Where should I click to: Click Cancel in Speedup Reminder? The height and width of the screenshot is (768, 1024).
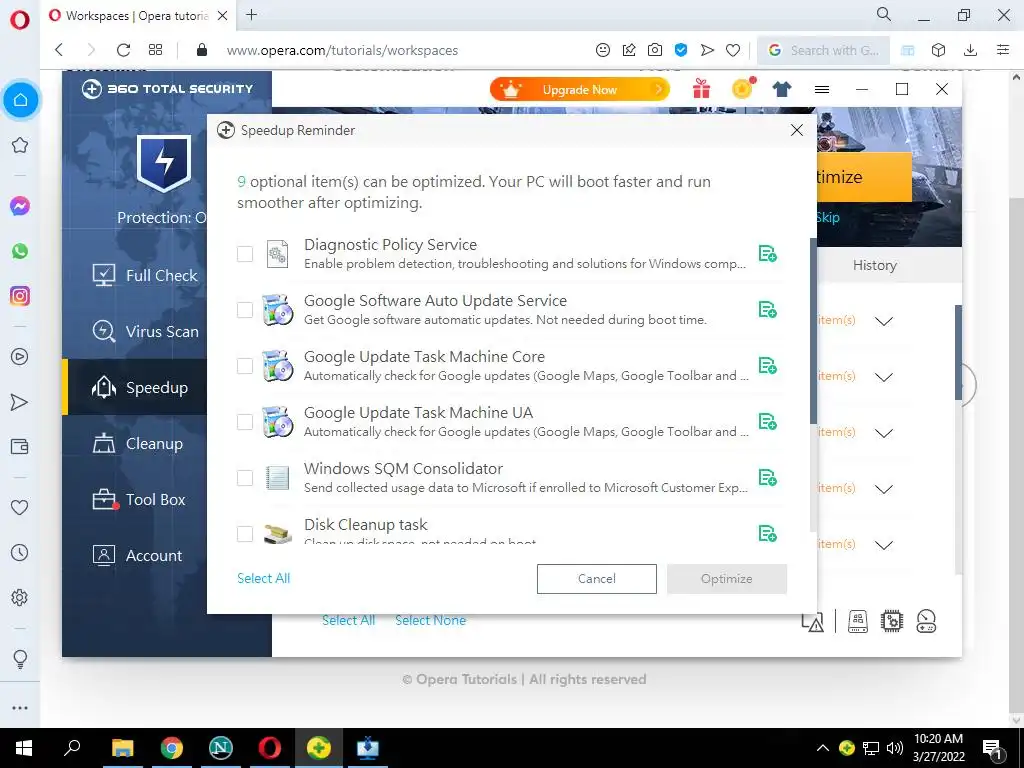(x=596, y=579)
